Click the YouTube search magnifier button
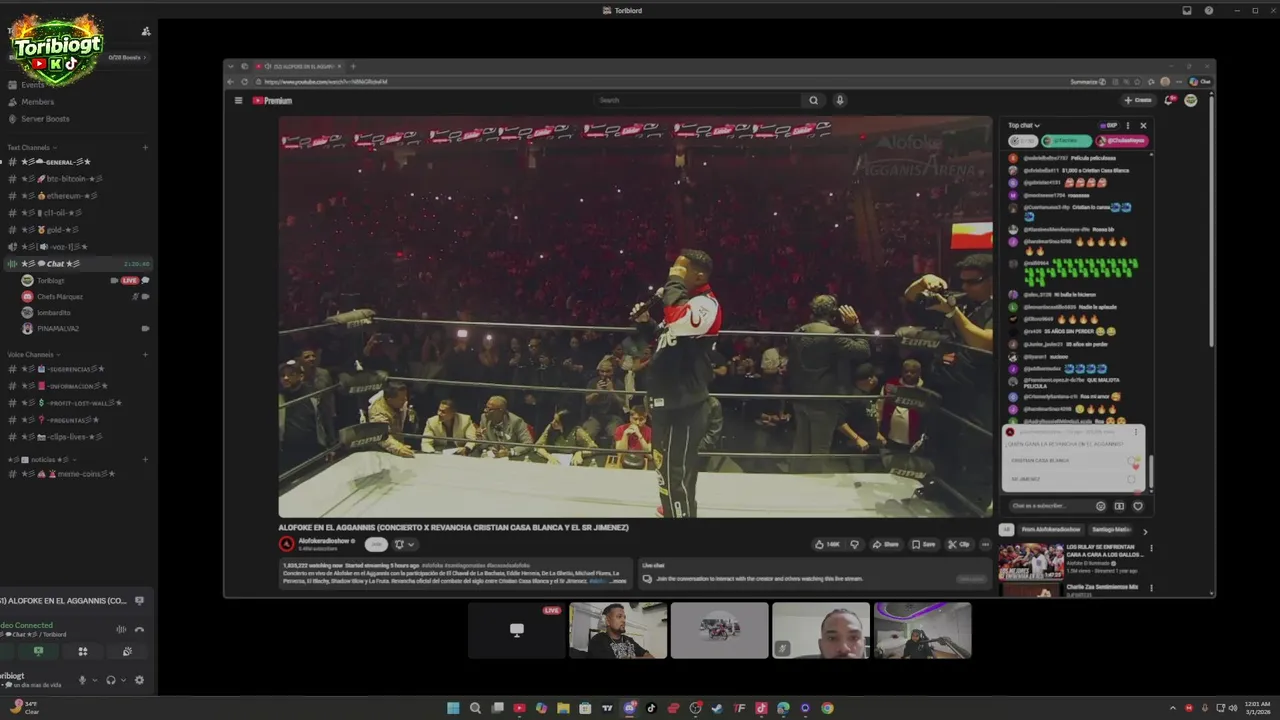Screen dimensions: 1280x720 click(814, 100)
